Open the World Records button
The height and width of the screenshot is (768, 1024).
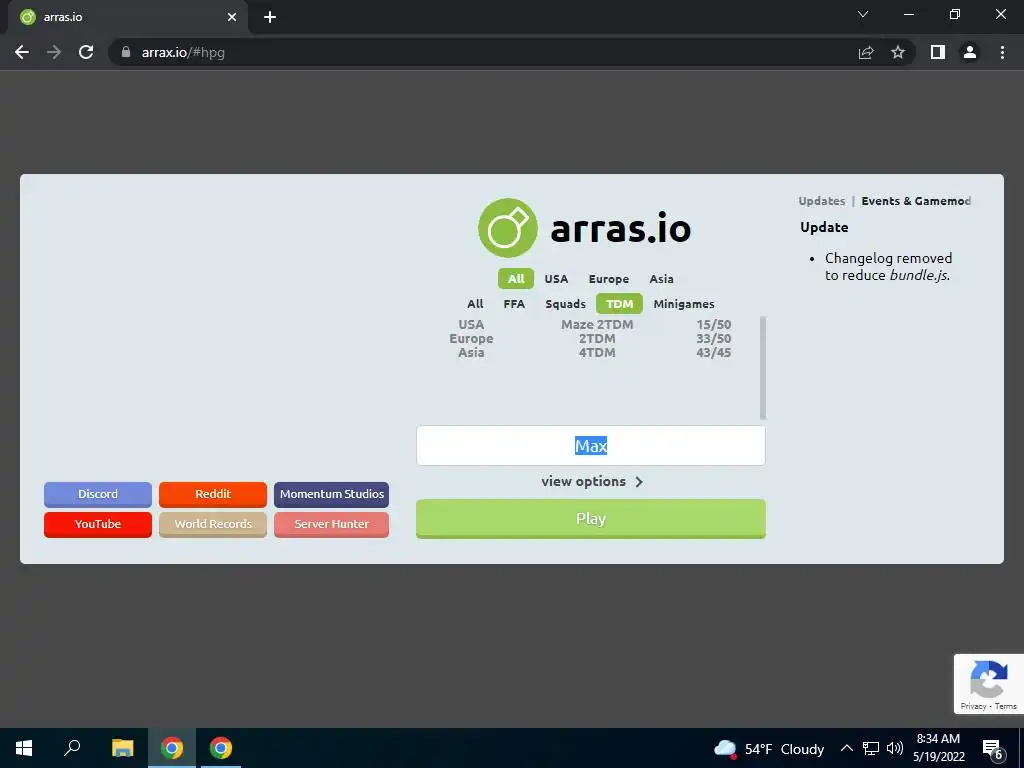tap(213, 524)
